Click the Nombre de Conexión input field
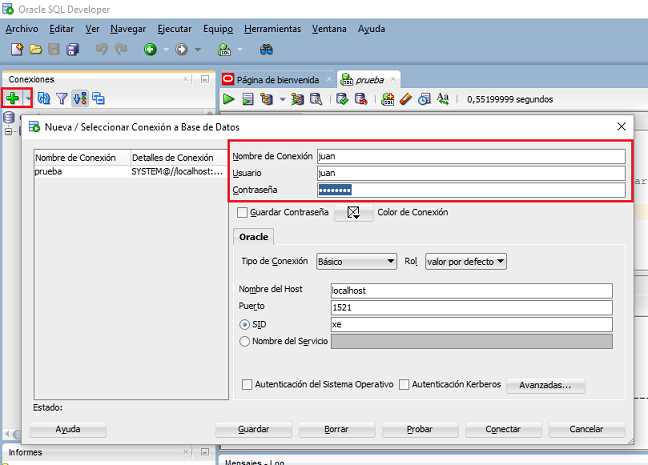The height and width of the screenshot is (465, 648). (x=471, y=156)
